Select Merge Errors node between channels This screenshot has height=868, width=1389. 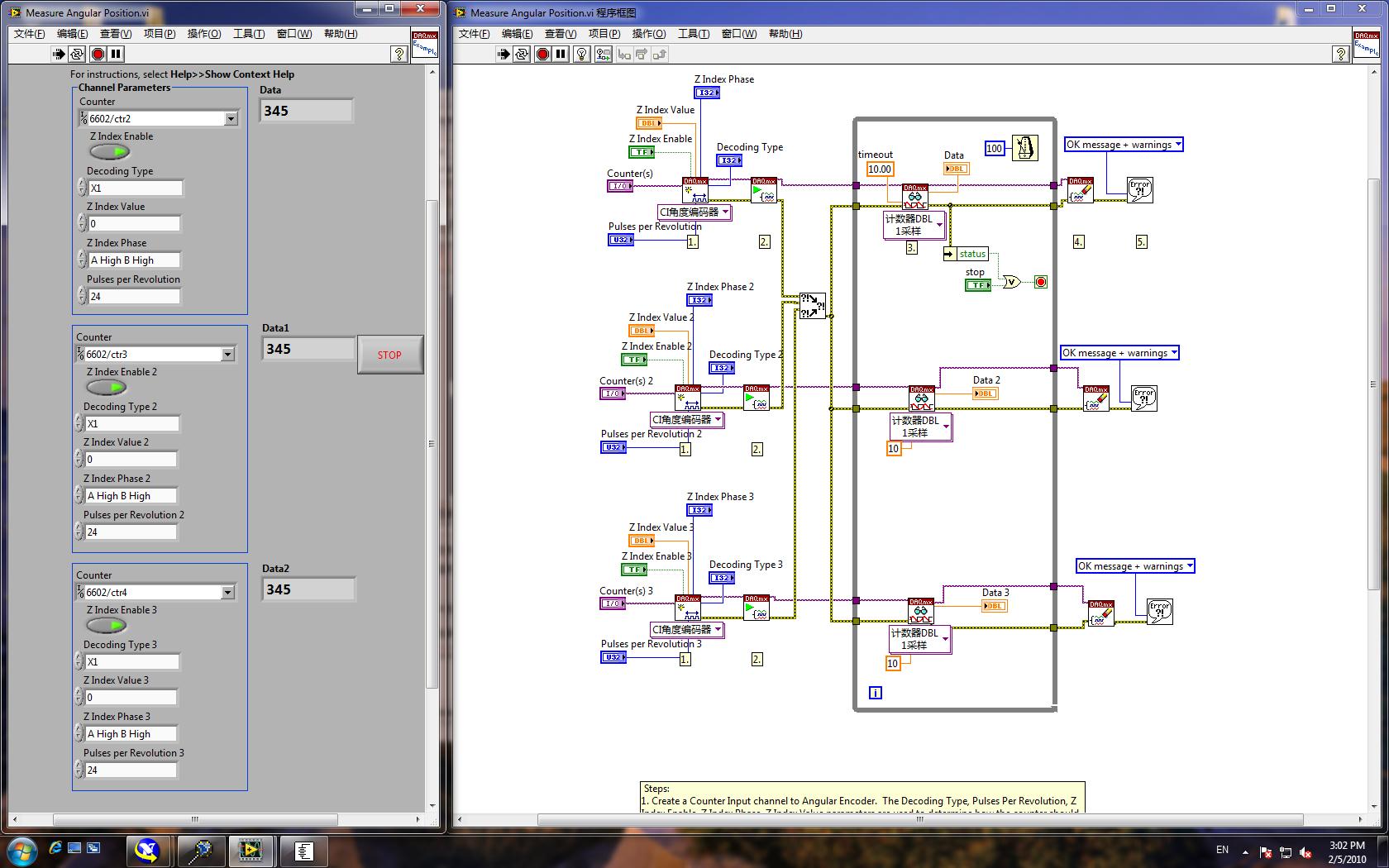point(812,306)
